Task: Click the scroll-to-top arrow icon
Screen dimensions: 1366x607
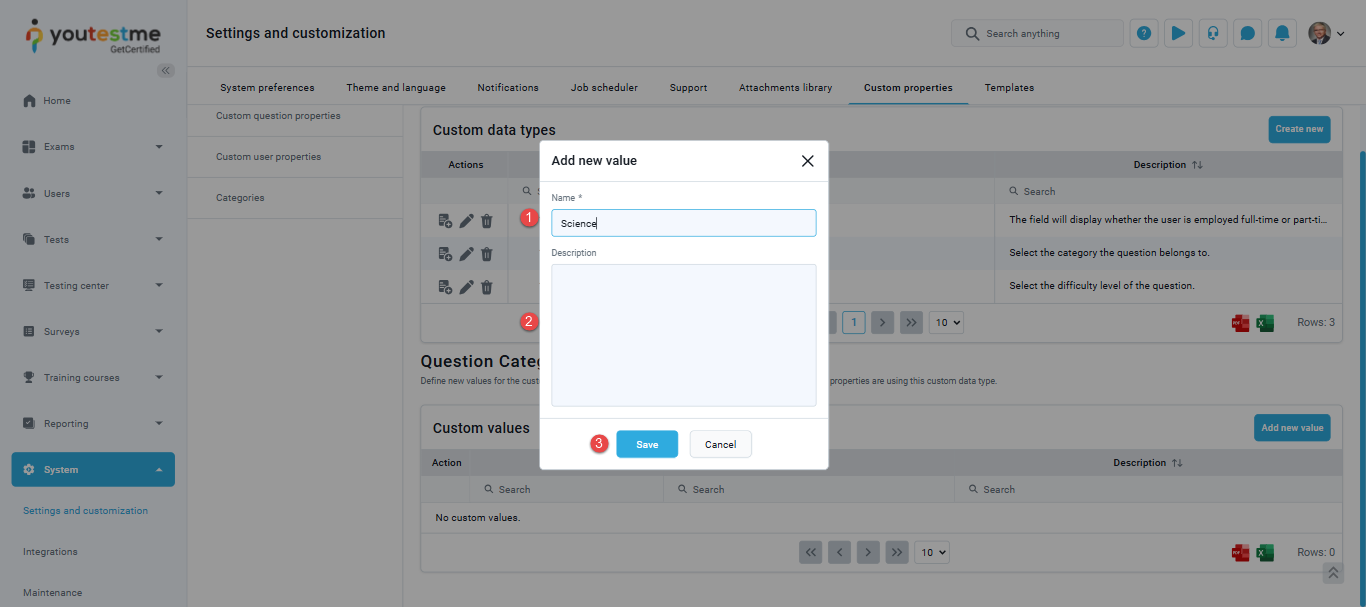Action: point(1333,573)
